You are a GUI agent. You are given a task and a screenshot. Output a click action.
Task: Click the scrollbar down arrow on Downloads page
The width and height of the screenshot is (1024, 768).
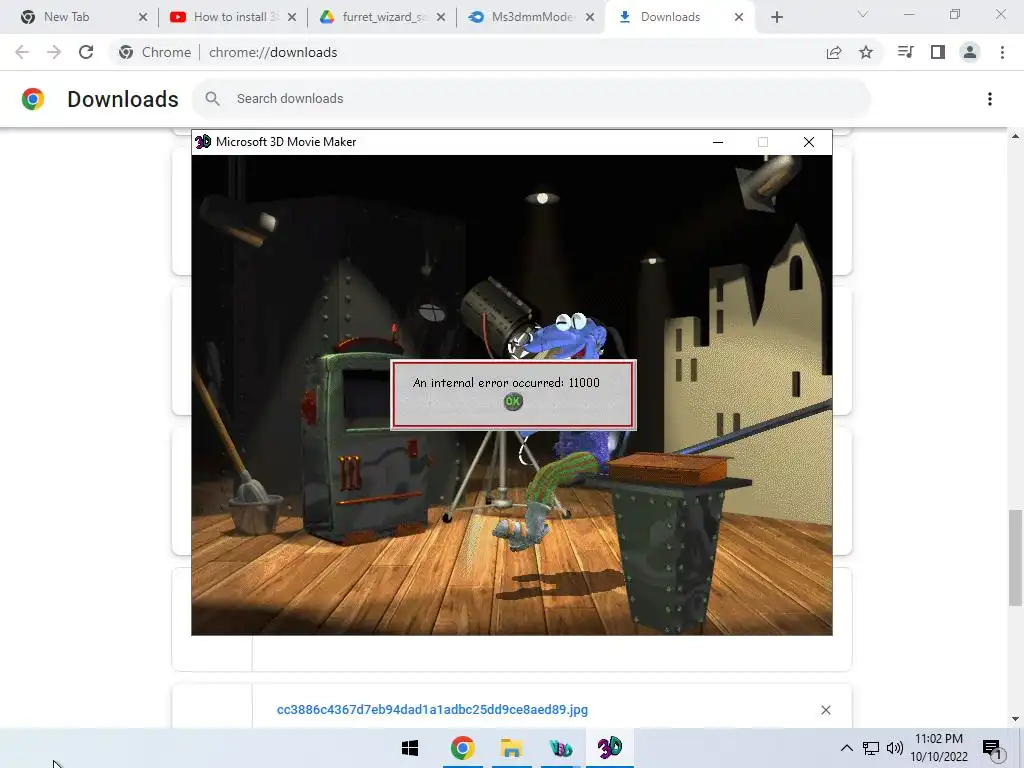point(1015,719)
